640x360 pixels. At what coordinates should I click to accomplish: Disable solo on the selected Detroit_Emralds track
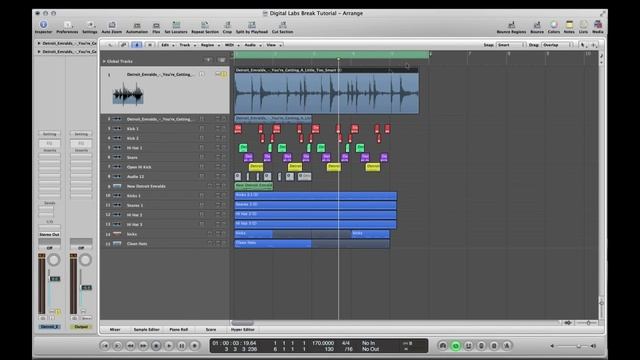pos(224,74)
